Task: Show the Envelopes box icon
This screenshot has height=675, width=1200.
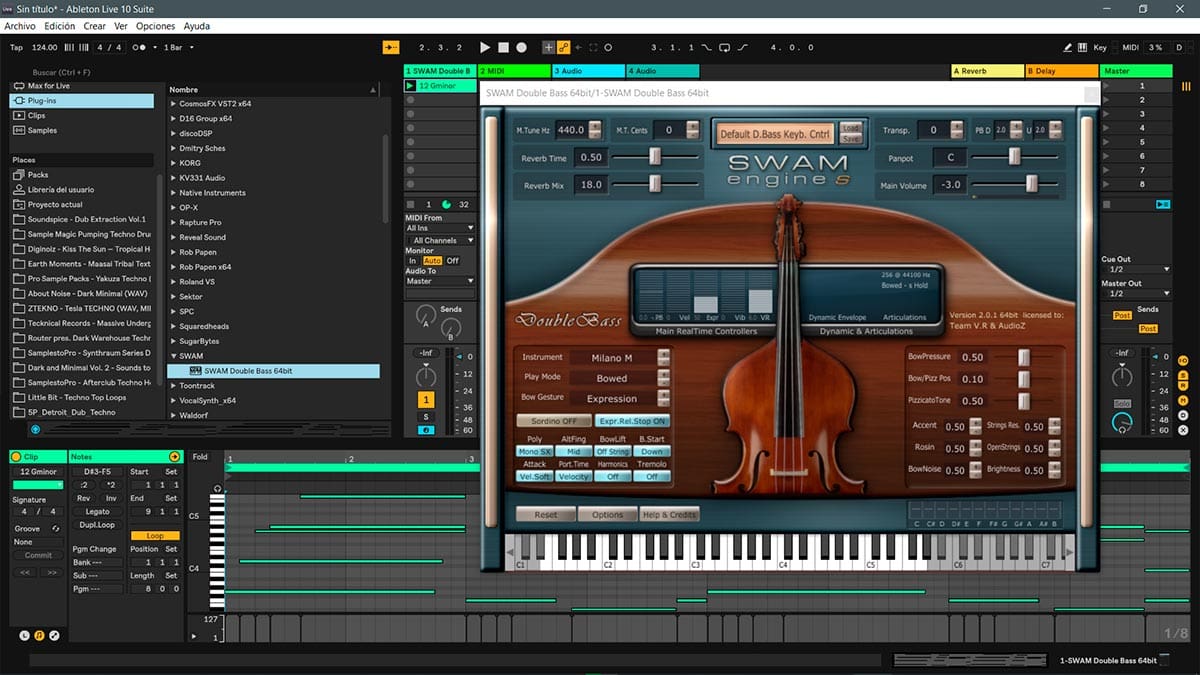Action: [x=53, y=636]
